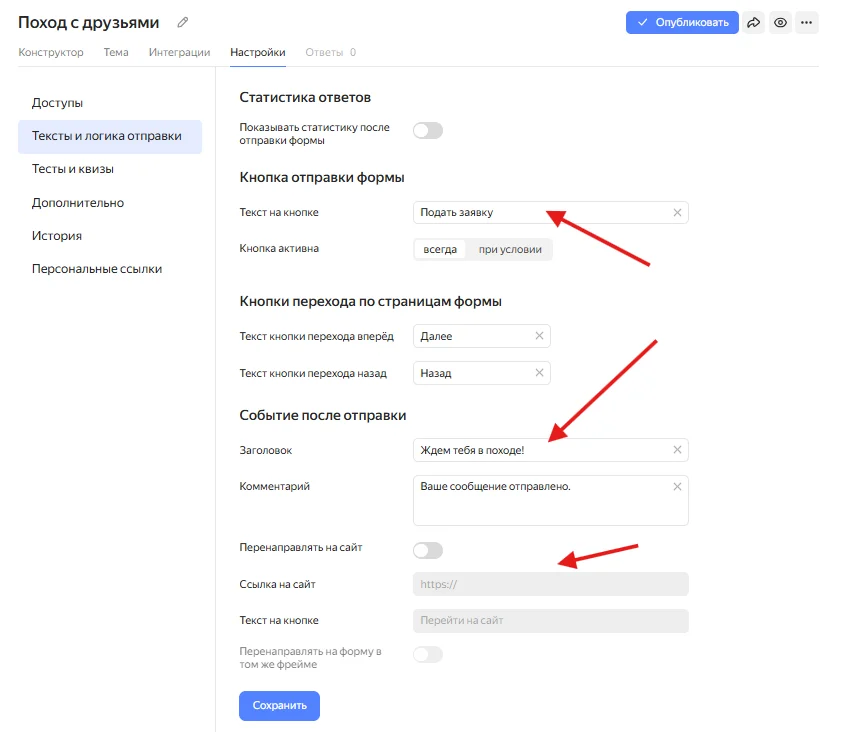This screenshot has height=732, width=863.
Task: Select 'при условии' button activity option
Action: click(510, 249)
